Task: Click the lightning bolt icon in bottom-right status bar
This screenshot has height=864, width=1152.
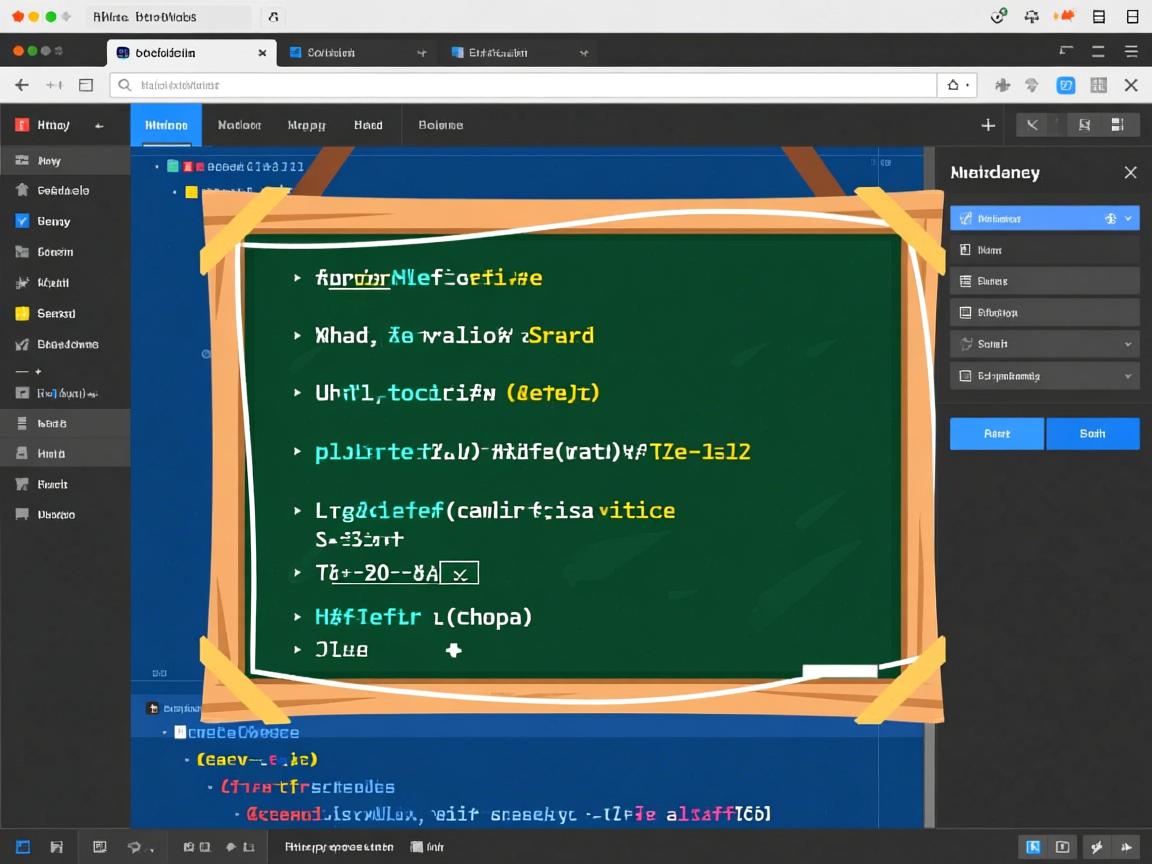Action: point(1097,847)
